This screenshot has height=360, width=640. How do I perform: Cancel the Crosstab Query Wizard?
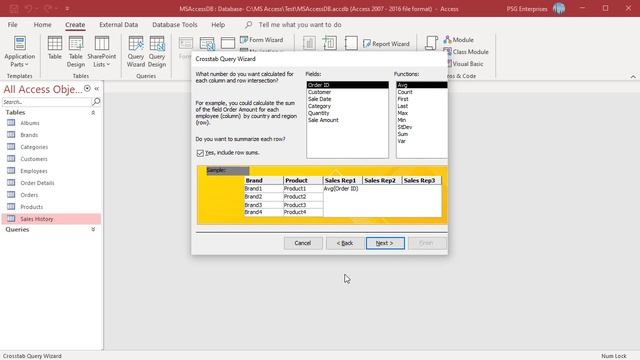303,243
